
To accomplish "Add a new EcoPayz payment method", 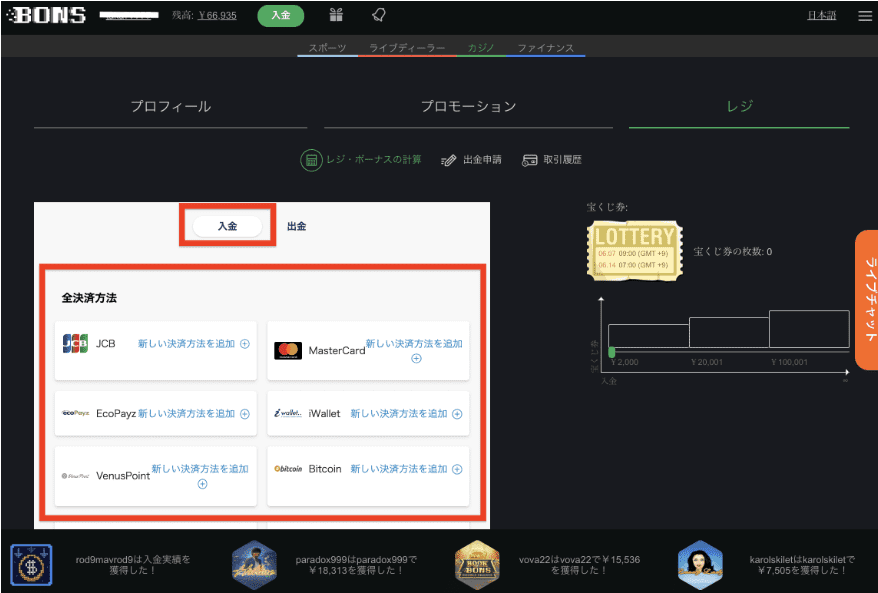I will tap(186, 414).
